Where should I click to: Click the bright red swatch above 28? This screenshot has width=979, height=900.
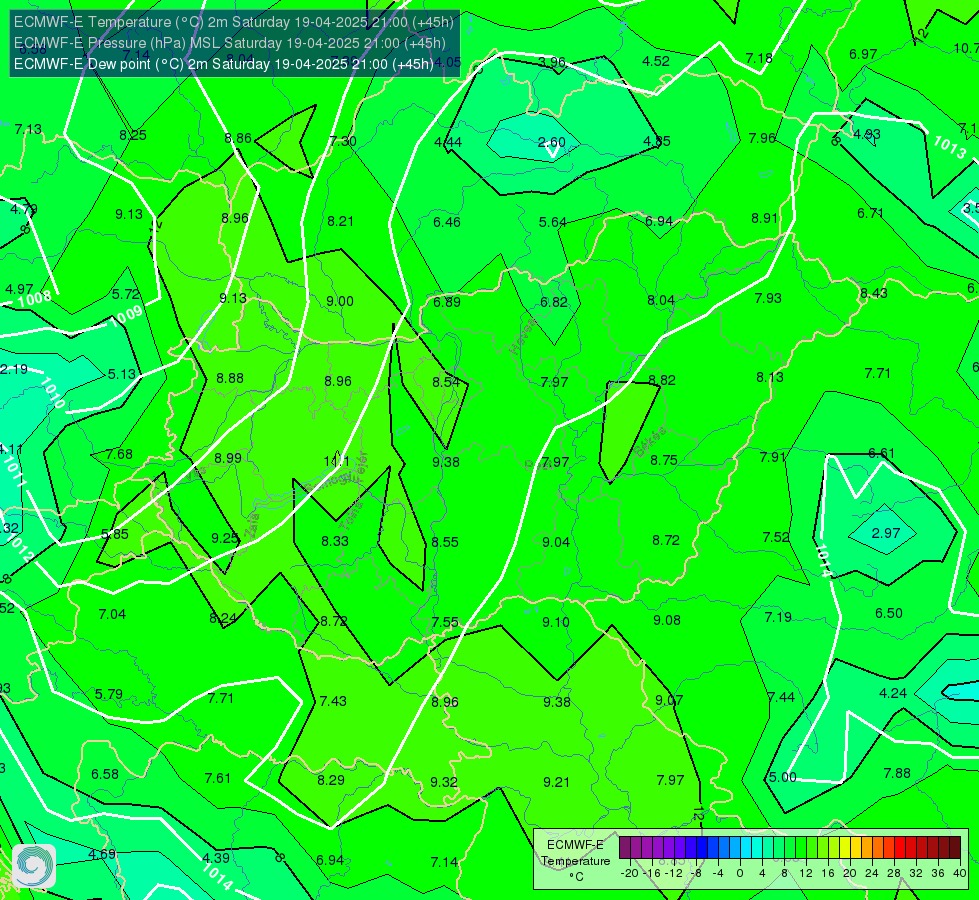click(x=900, y=848)
